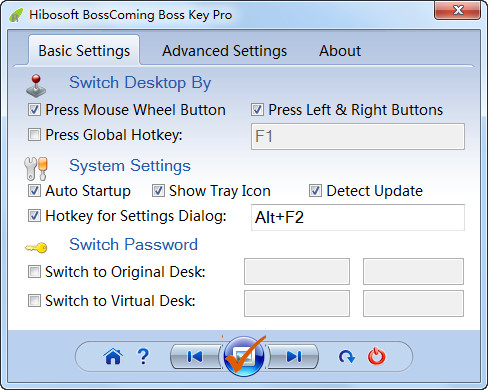The image size is (488, 390).
Task: Disable Auto Startup option
Action: click(34, 191)
